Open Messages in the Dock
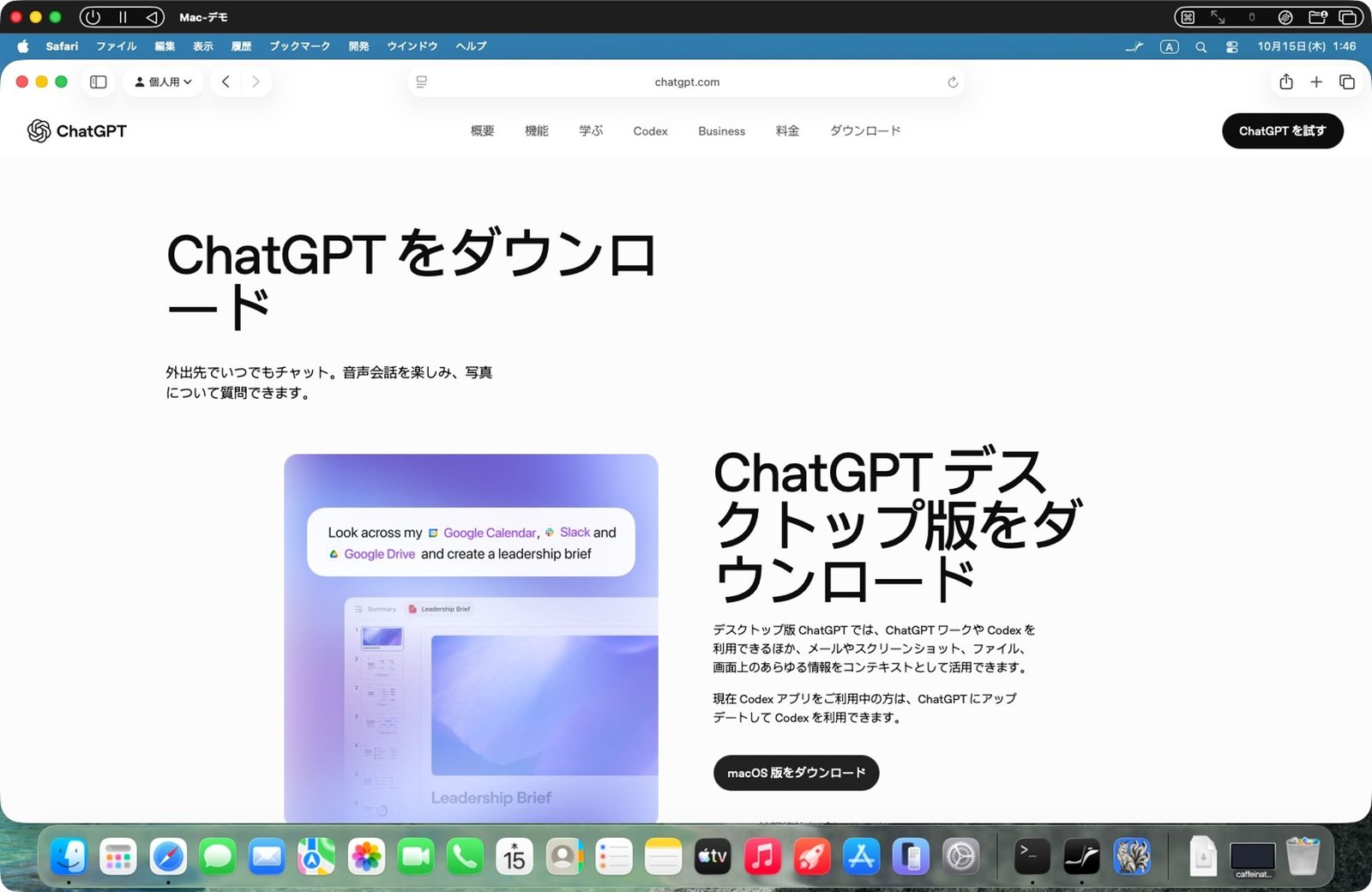Viewport: 1372px width, 892px height. tap(218, 856)
